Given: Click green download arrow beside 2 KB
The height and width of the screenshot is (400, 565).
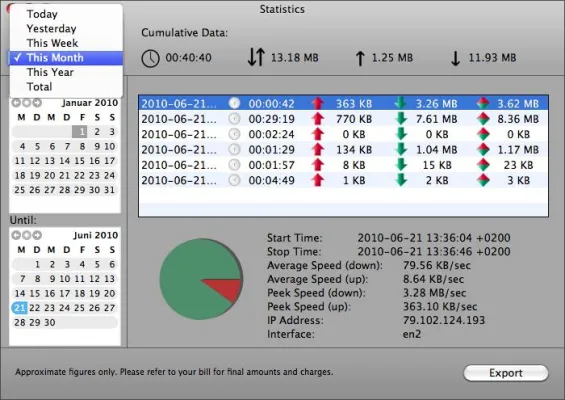Looking at the screenshot, I should tap(401, 180).
